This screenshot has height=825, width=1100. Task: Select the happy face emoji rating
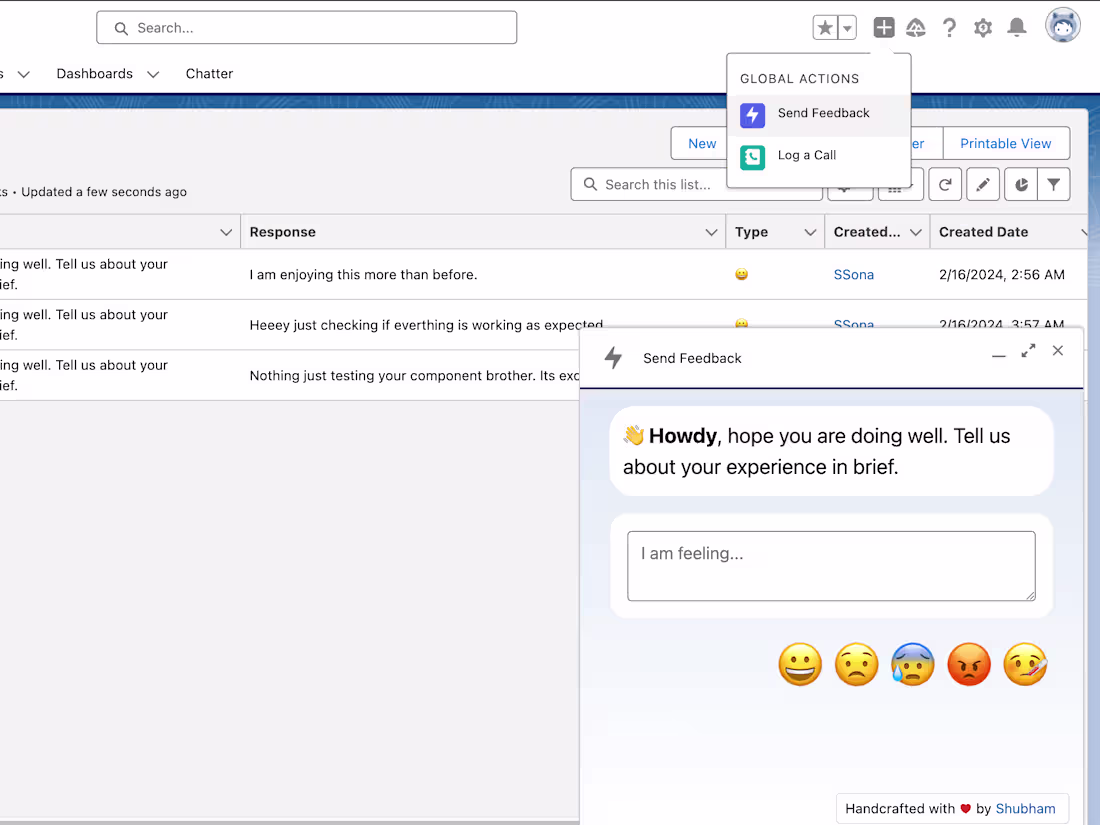(x=800, y=664)
